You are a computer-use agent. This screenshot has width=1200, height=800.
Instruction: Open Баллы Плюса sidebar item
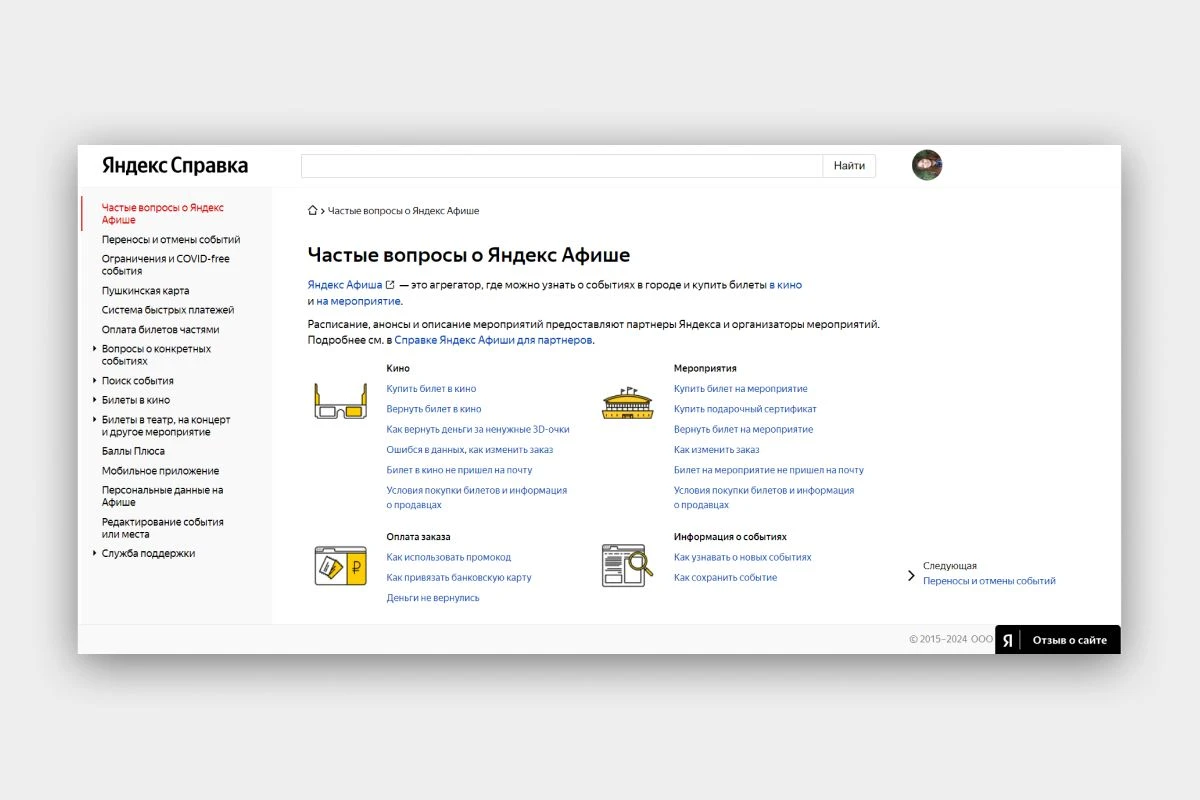click(x=133, y=451)
